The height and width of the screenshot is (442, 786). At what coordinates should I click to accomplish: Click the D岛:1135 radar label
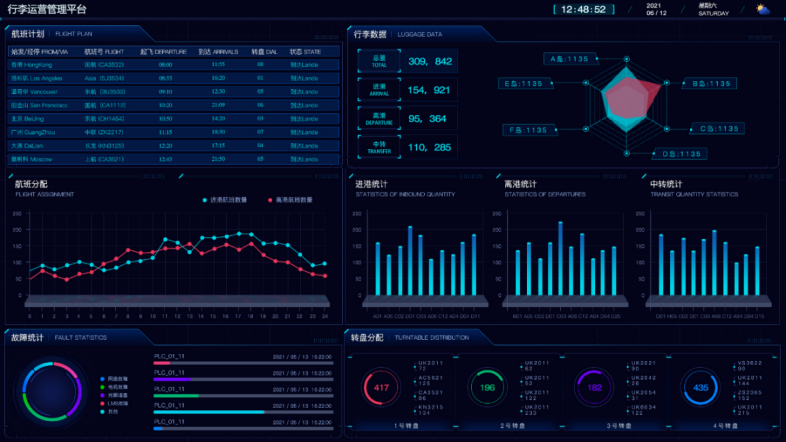680,154
